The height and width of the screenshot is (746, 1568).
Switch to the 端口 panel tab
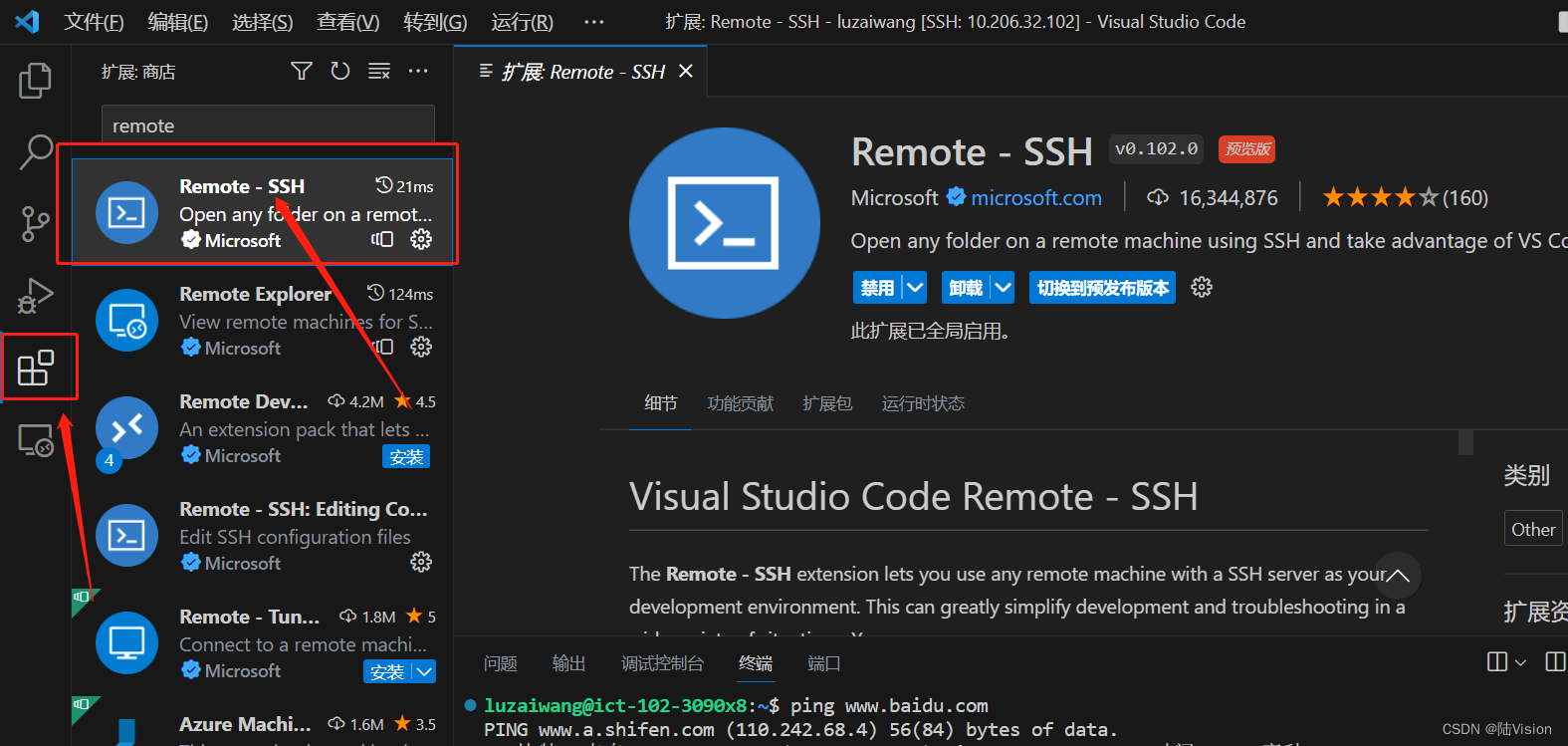(x=824, y=663)
